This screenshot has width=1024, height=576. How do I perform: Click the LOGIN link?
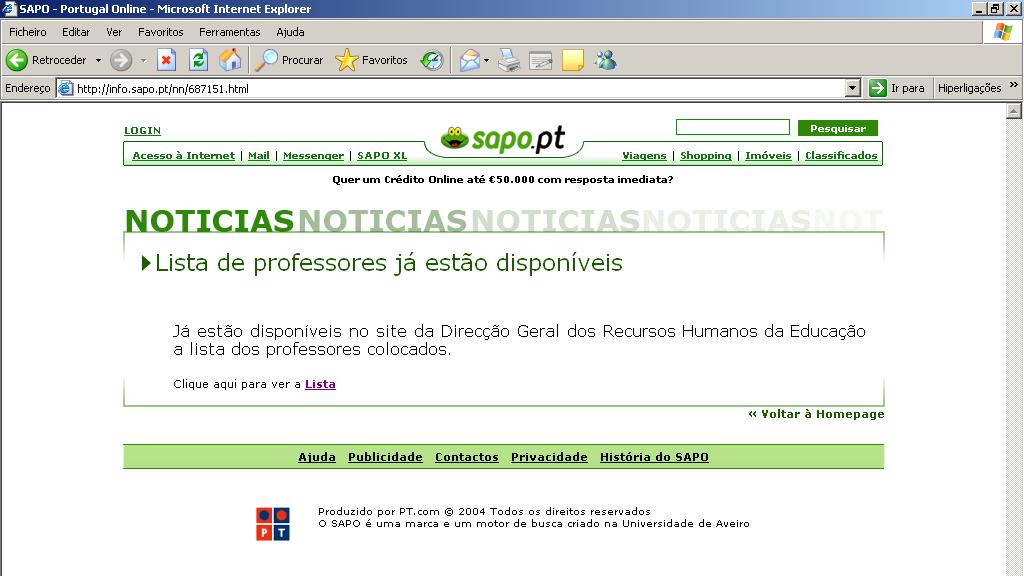coord(142,131)
